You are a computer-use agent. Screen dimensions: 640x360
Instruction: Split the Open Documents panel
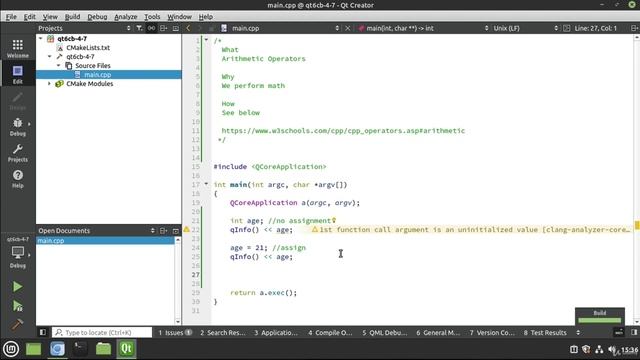(x=164, y=231)
